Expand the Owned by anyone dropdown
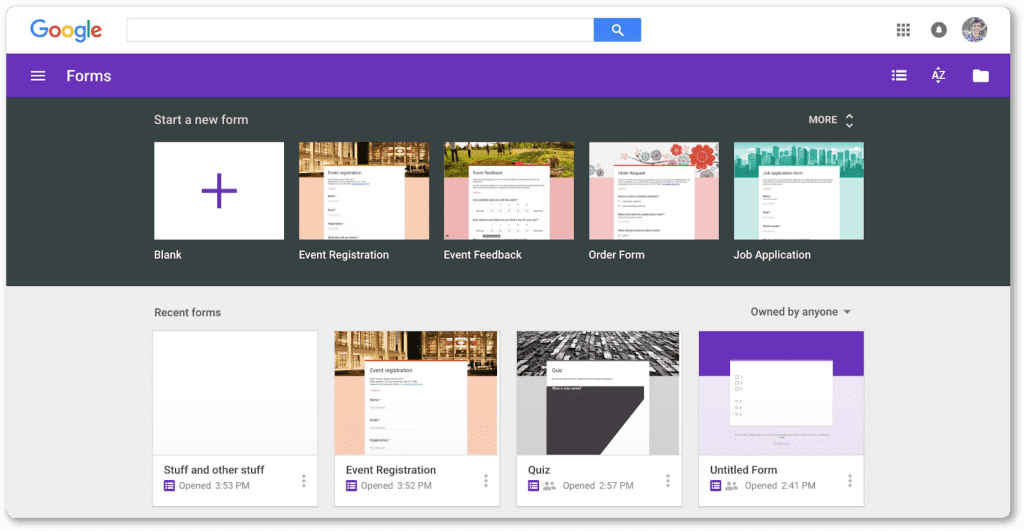 pyautogui.click(x=801, y=312)
